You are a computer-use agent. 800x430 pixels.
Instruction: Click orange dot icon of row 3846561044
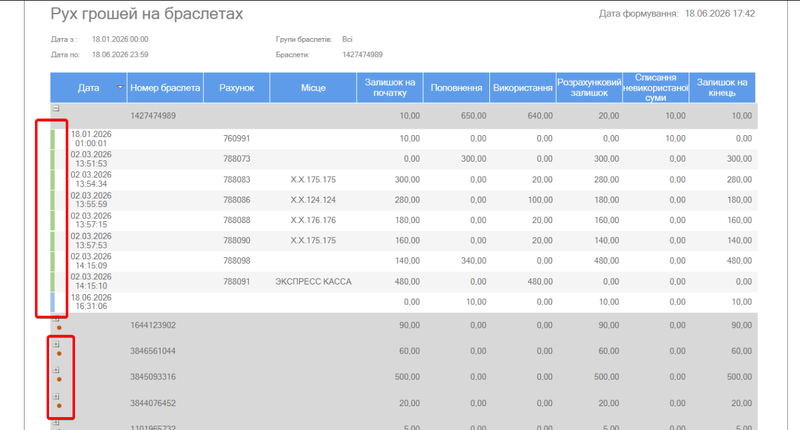[59, 353]
